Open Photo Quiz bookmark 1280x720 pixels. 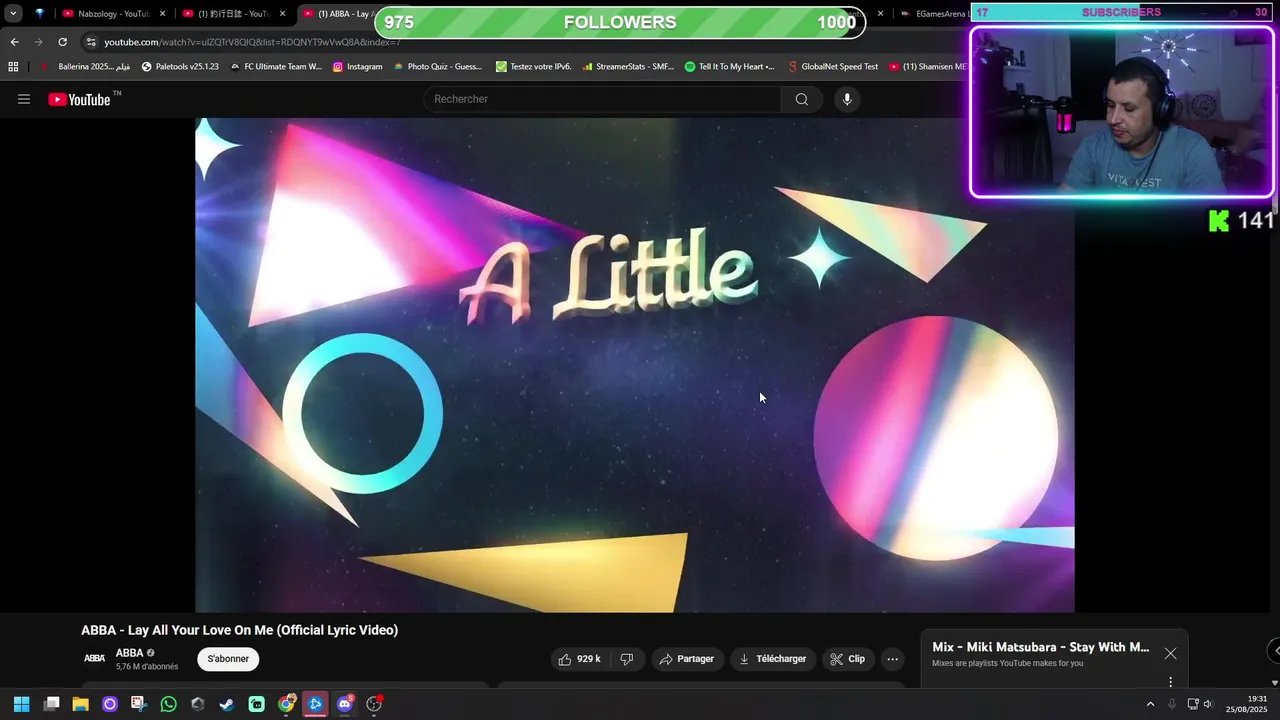[x=438, y=67]
